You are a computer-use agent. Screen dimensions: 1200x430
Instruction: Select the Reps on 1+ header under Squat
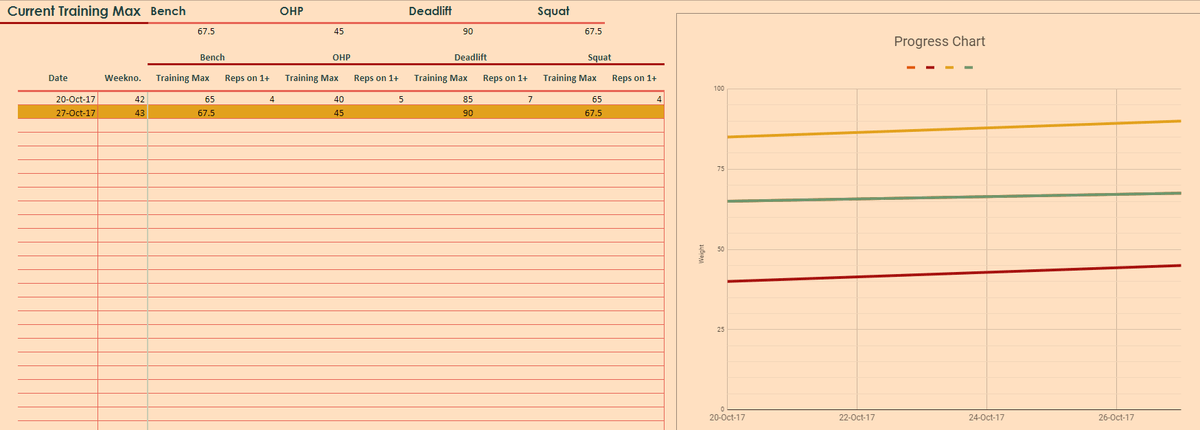[x=634, y=78]
